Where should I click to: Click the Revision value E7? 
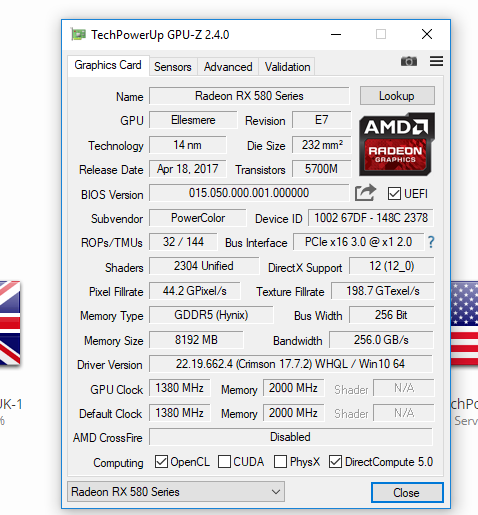pos(322,120)
